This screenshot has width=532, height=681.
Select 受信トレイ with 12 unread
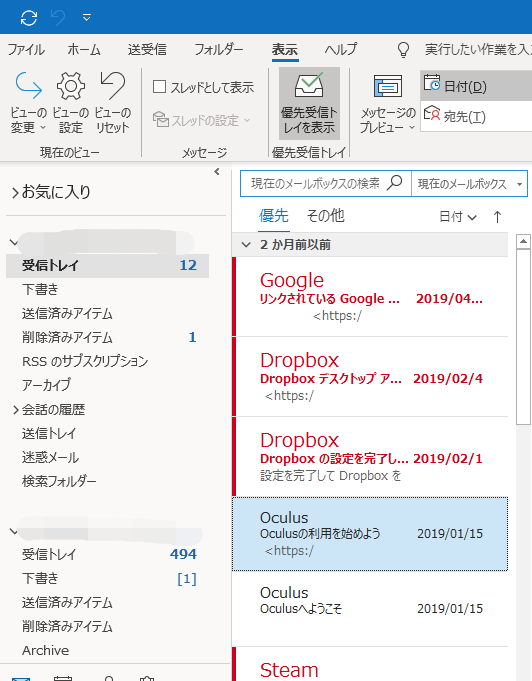(x=107, y=265)
